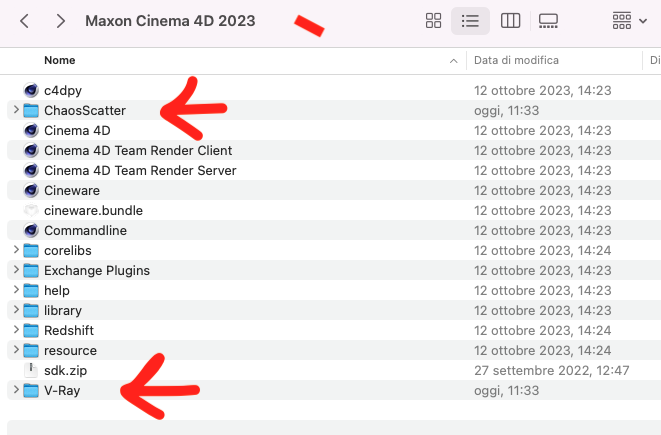Select Cinema 4D Team Render Server icon
The height and width of the screenshot is (435, 661).
[x=31, y=170]
